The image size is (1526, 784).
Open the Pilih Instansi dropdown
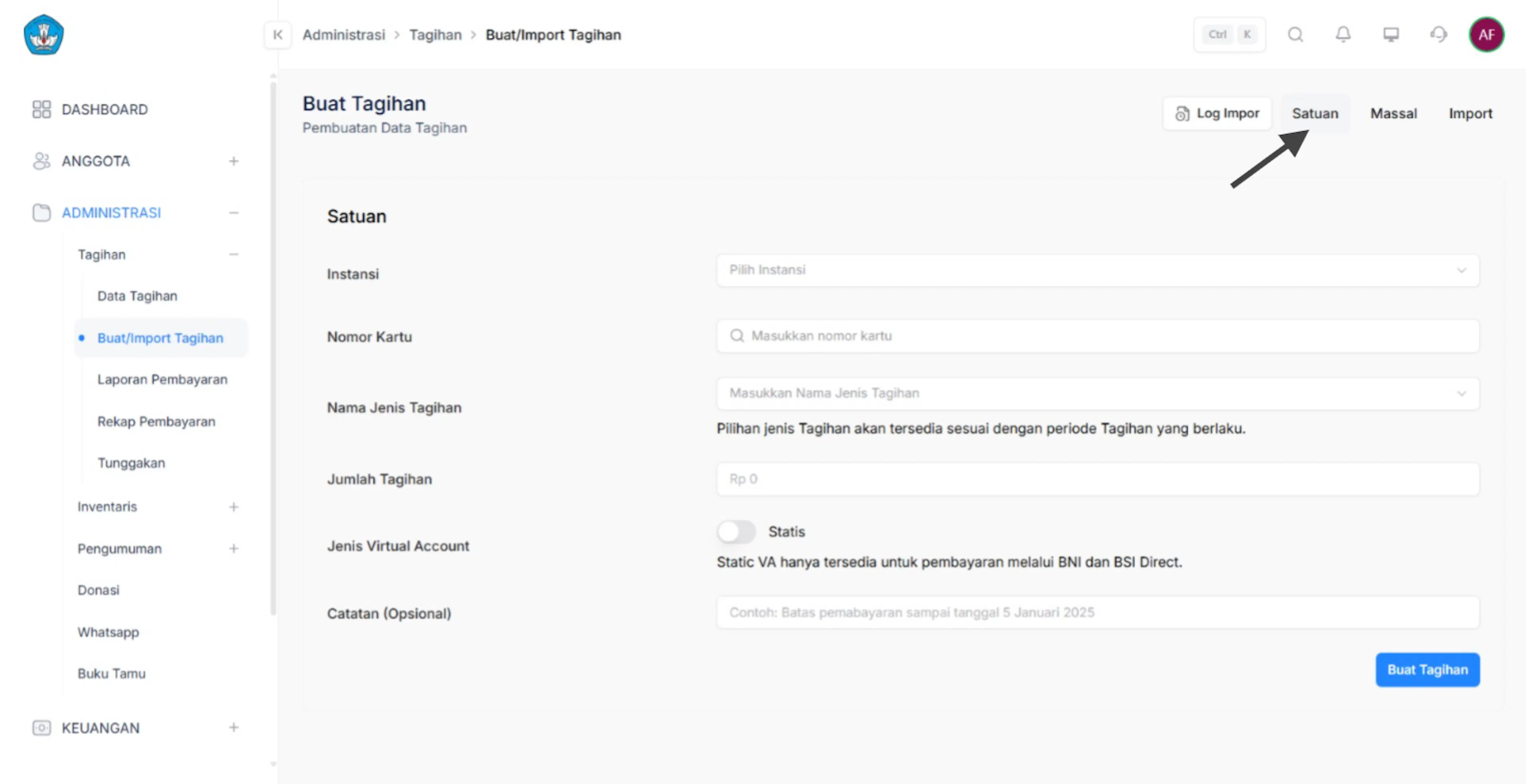[x=1098, y=270]
